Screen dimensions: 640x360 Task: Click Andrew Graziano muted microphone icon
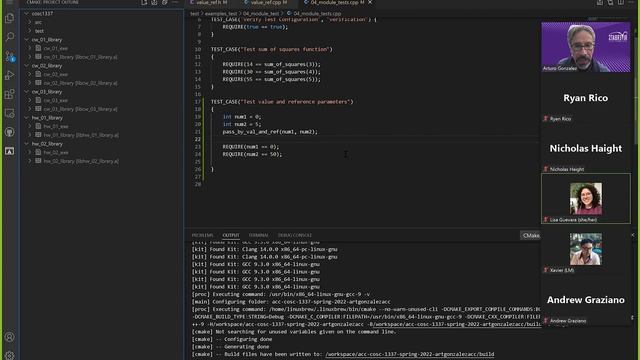tap(545, 320)
